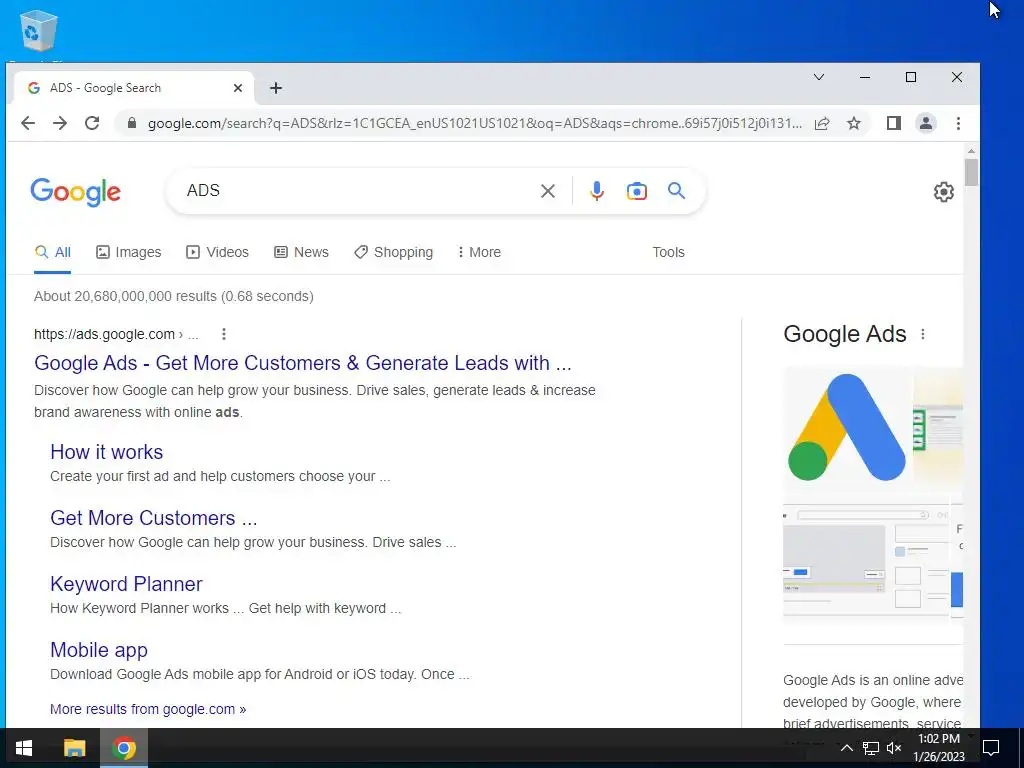Screen dimensions: 1024x768
Task: Expand the More search filters menu
Action: 479,252
